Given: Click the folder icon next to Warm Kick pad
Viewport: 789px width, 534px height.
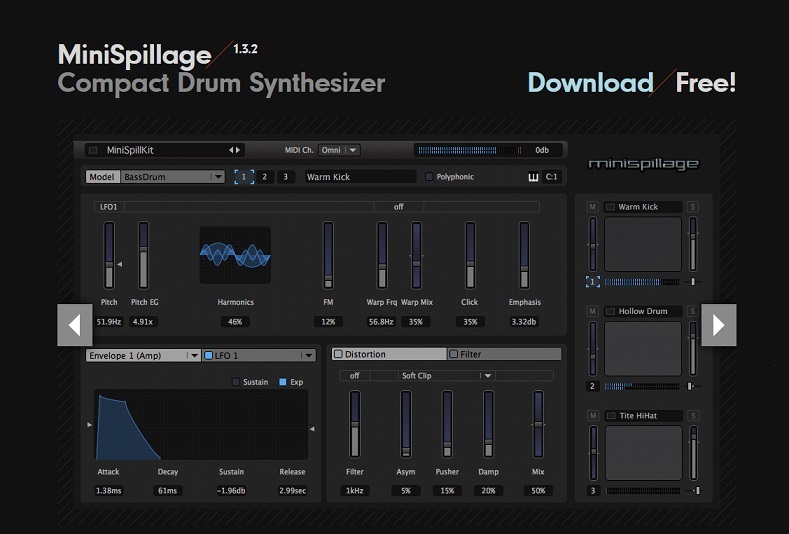Looking at the screenshot, I should [x=610, y=207].
